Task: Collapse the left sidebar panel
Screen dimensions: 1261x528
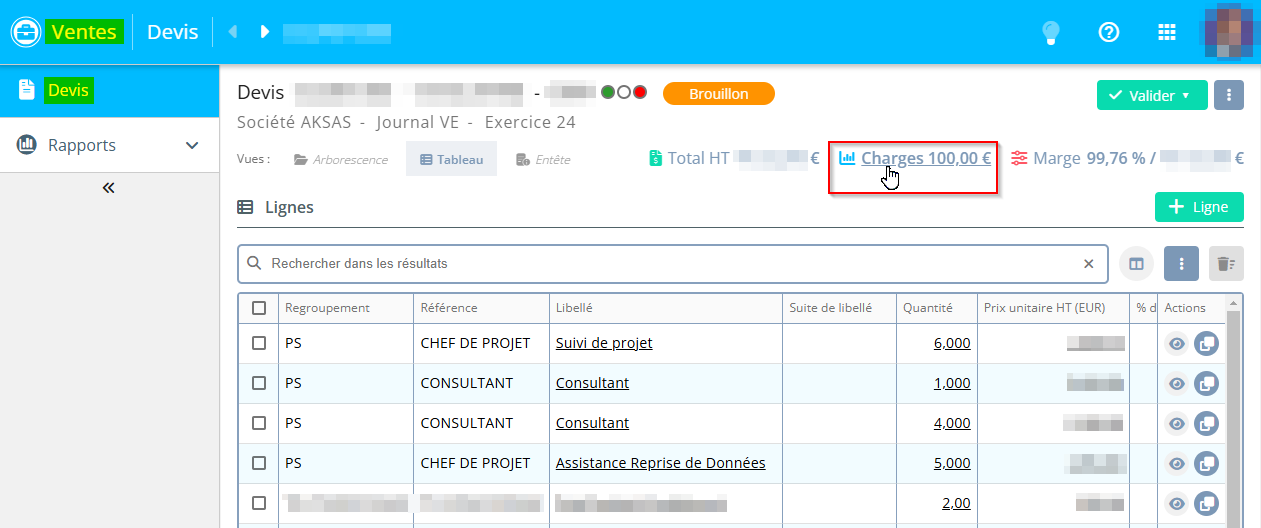Action: coord(109,187)
